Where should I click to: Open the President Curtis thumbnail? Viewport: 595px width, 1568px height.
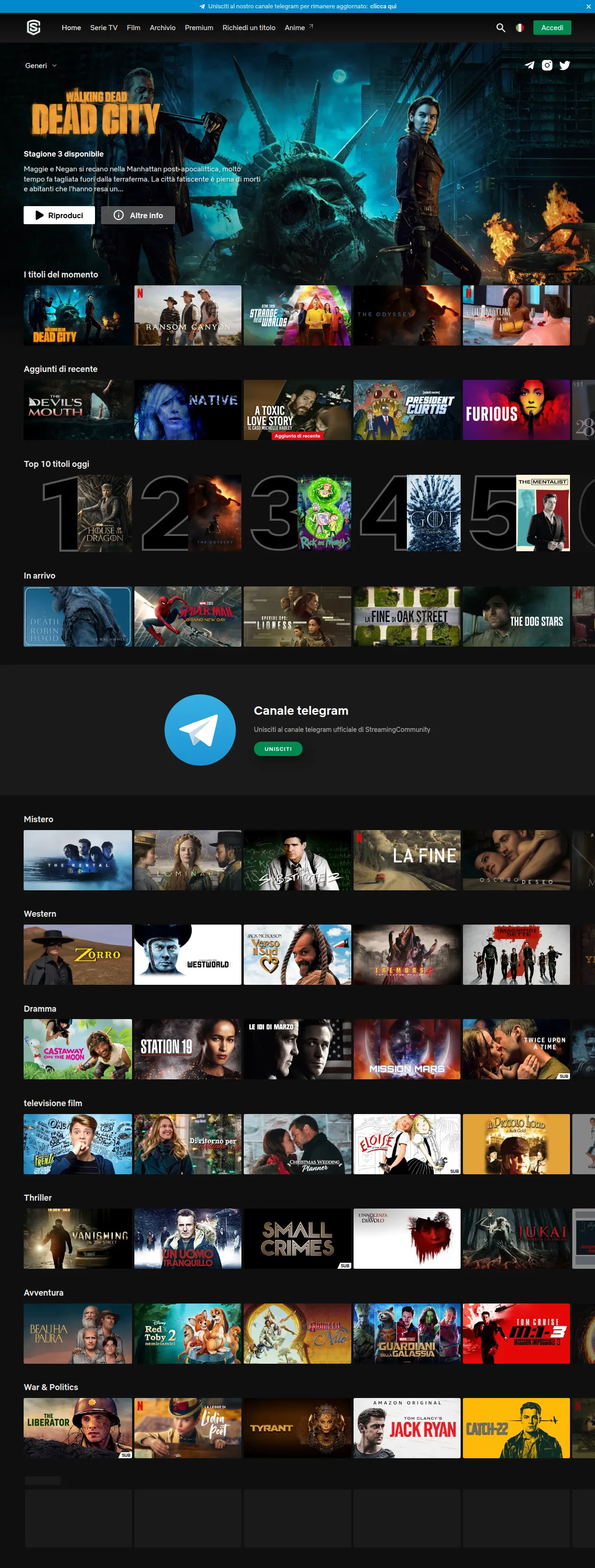(x=407, y=409)
